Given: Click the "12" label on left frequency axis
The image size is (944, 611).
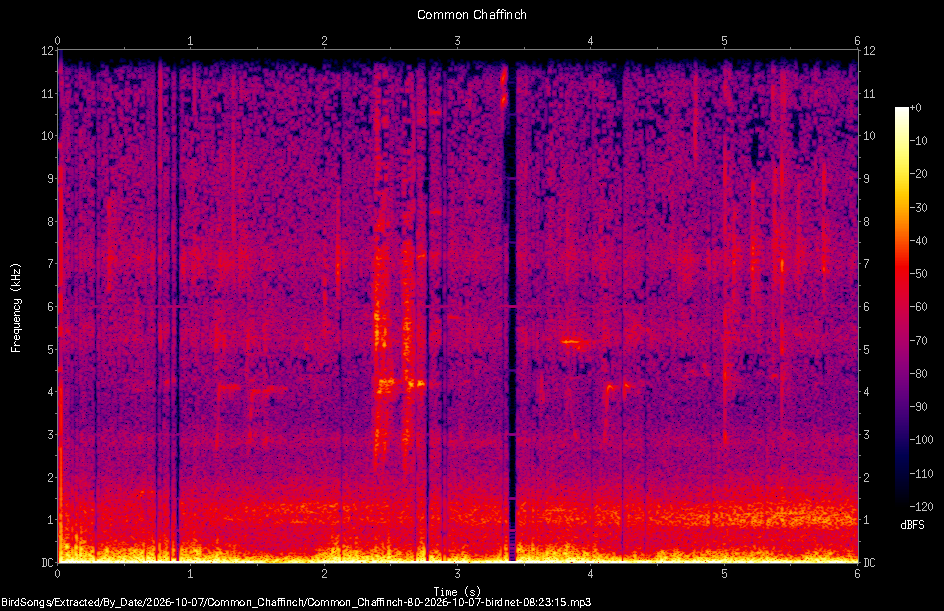Looking at the screenshot, I should 47,51.
